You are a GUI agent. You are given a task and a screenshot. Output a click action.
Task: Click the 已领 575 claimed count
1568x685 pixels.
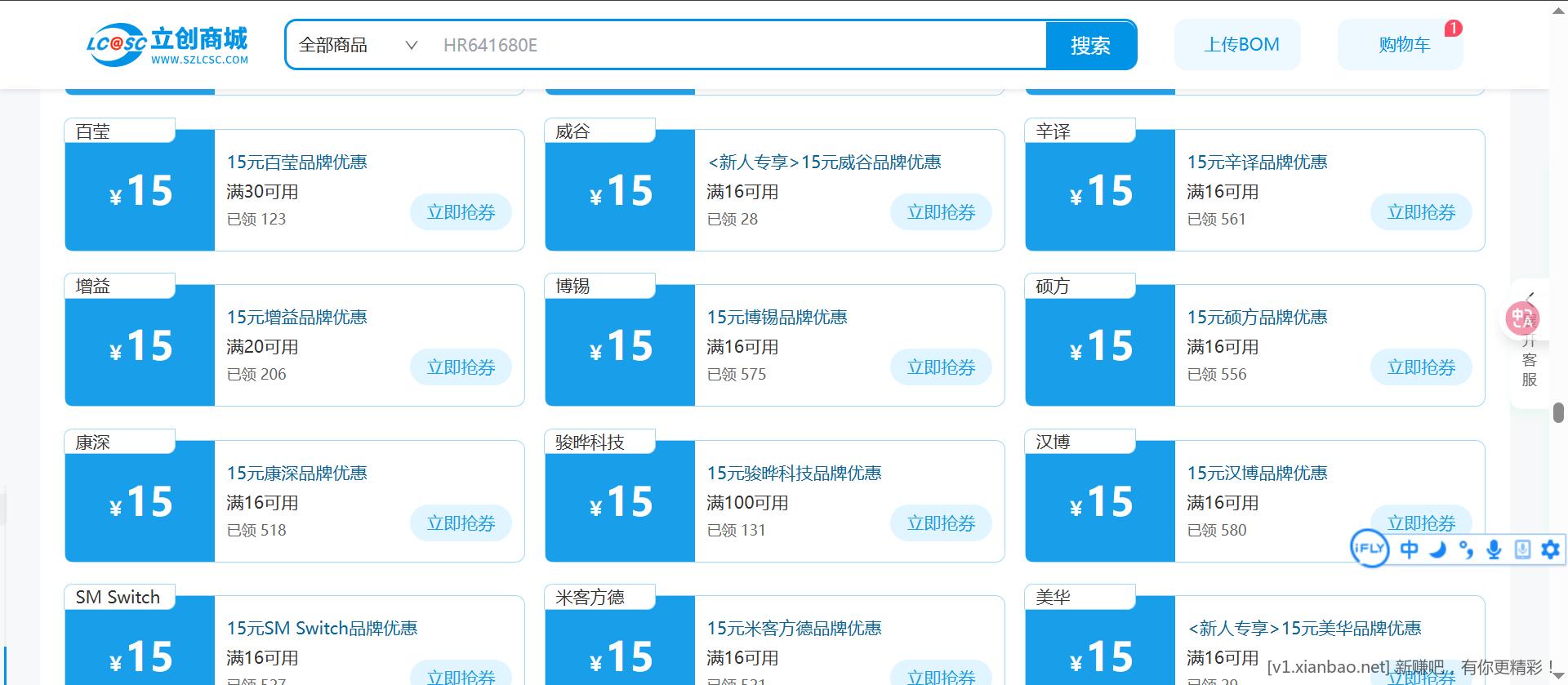[737, 374]
